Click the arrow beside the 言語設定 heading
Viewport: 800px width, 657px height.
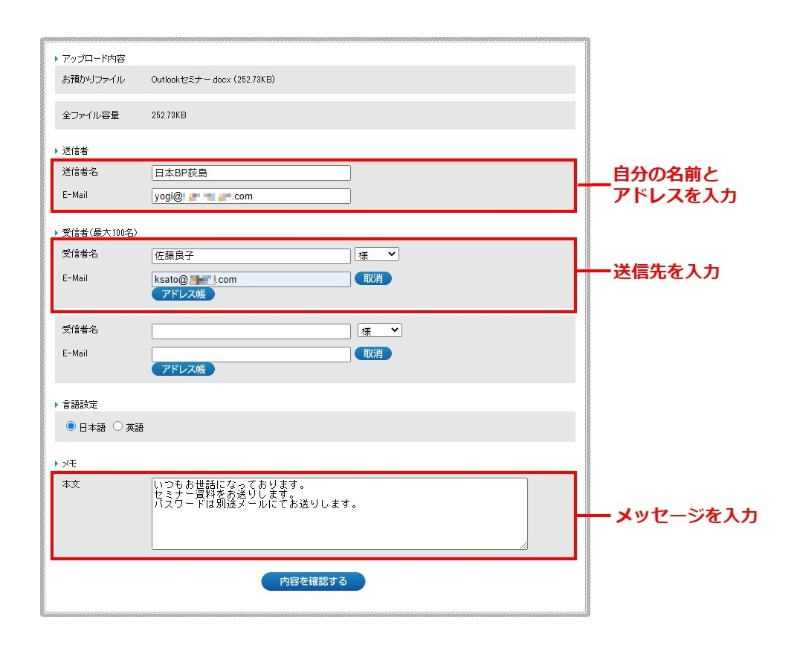(x=56, y=405)
